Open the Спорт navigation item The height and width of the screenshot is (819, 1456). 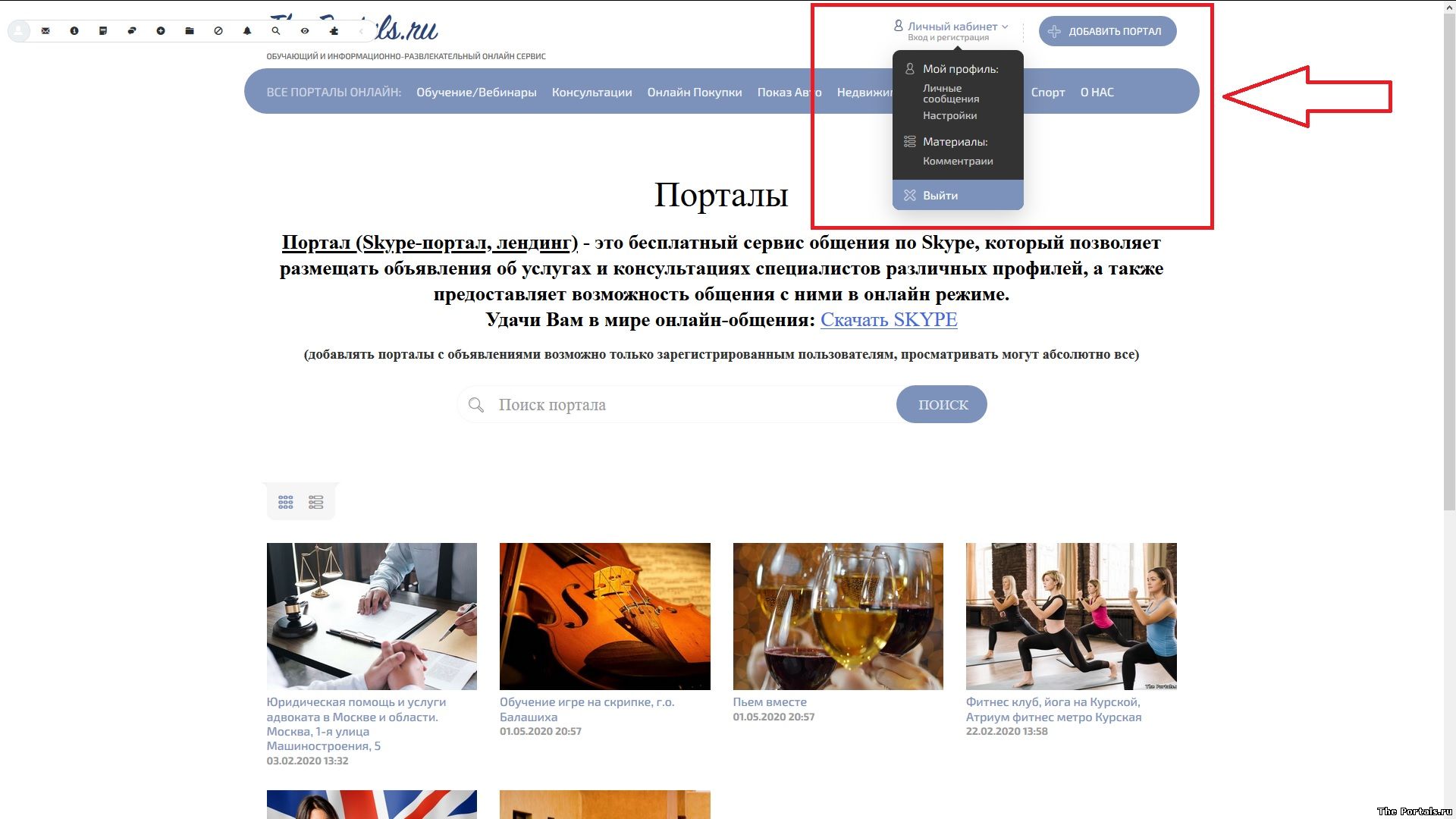[x=1048, y=92]
